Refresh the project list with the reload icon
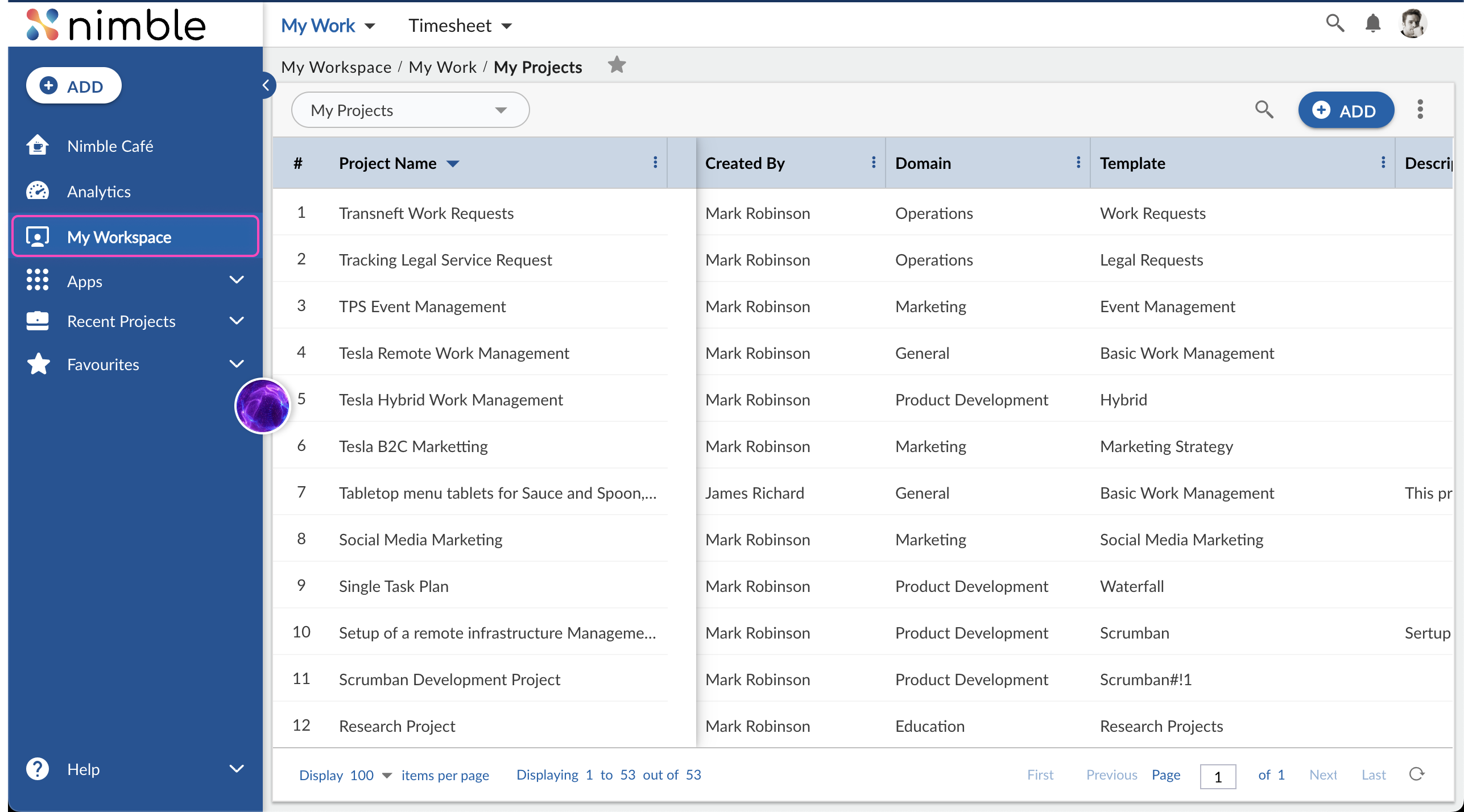The width and height of the screenshot is (1464, 812). [x=1416, y=774]
